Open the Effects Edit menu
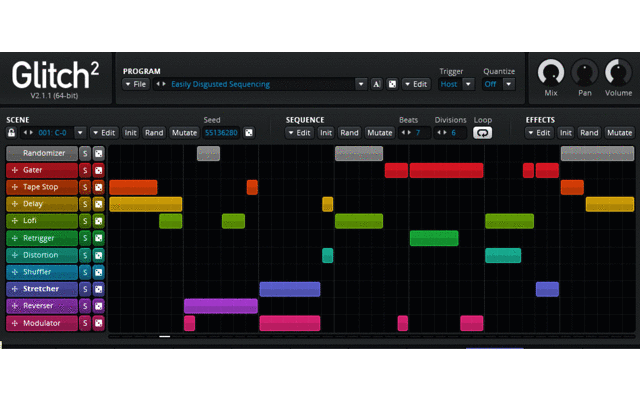Viewport: 640px width, 400px height. coord(539,133)
